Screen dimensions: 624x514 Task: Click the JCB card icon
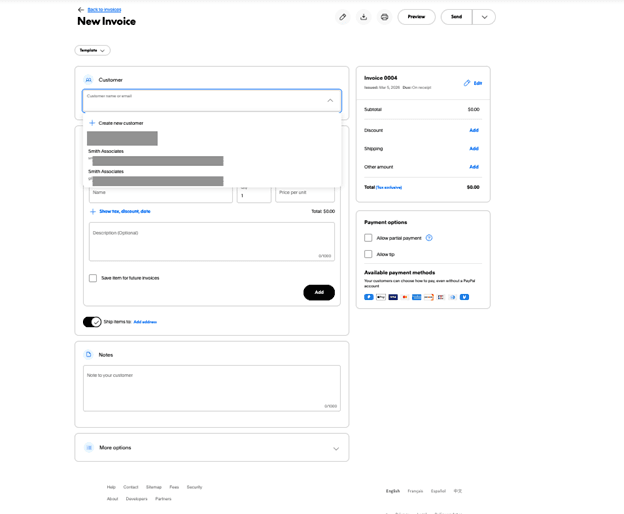[441, 297]
